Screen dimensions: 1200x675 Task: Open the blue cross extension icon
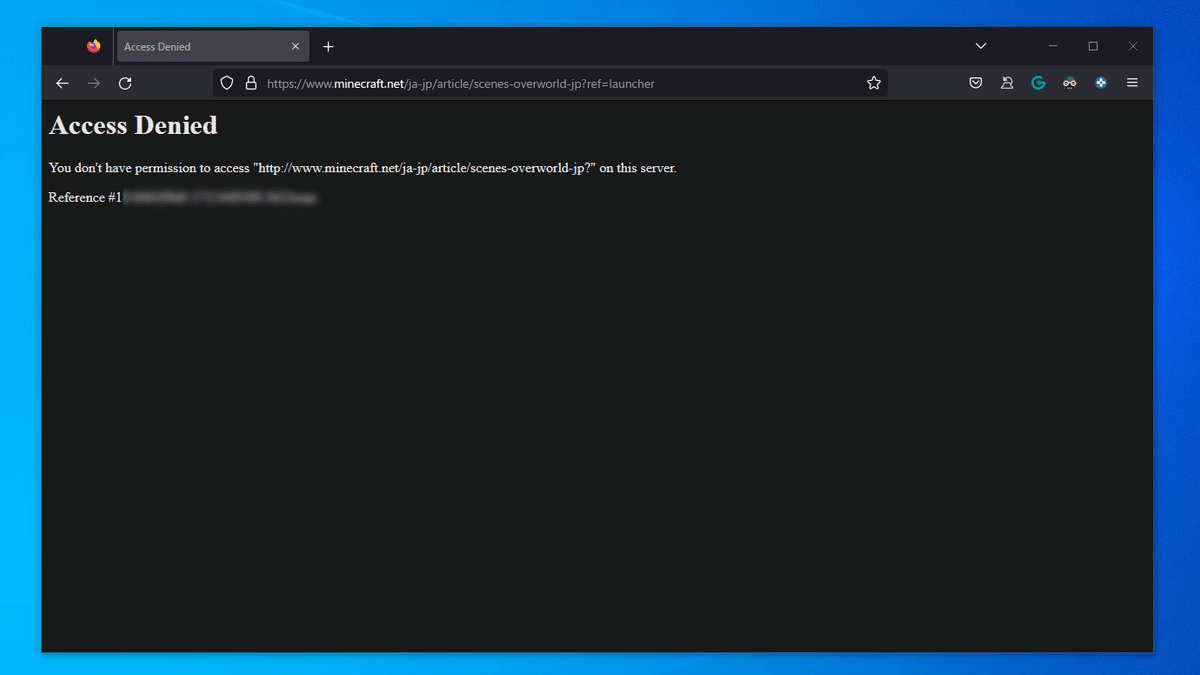click(x=1100, y=83)
